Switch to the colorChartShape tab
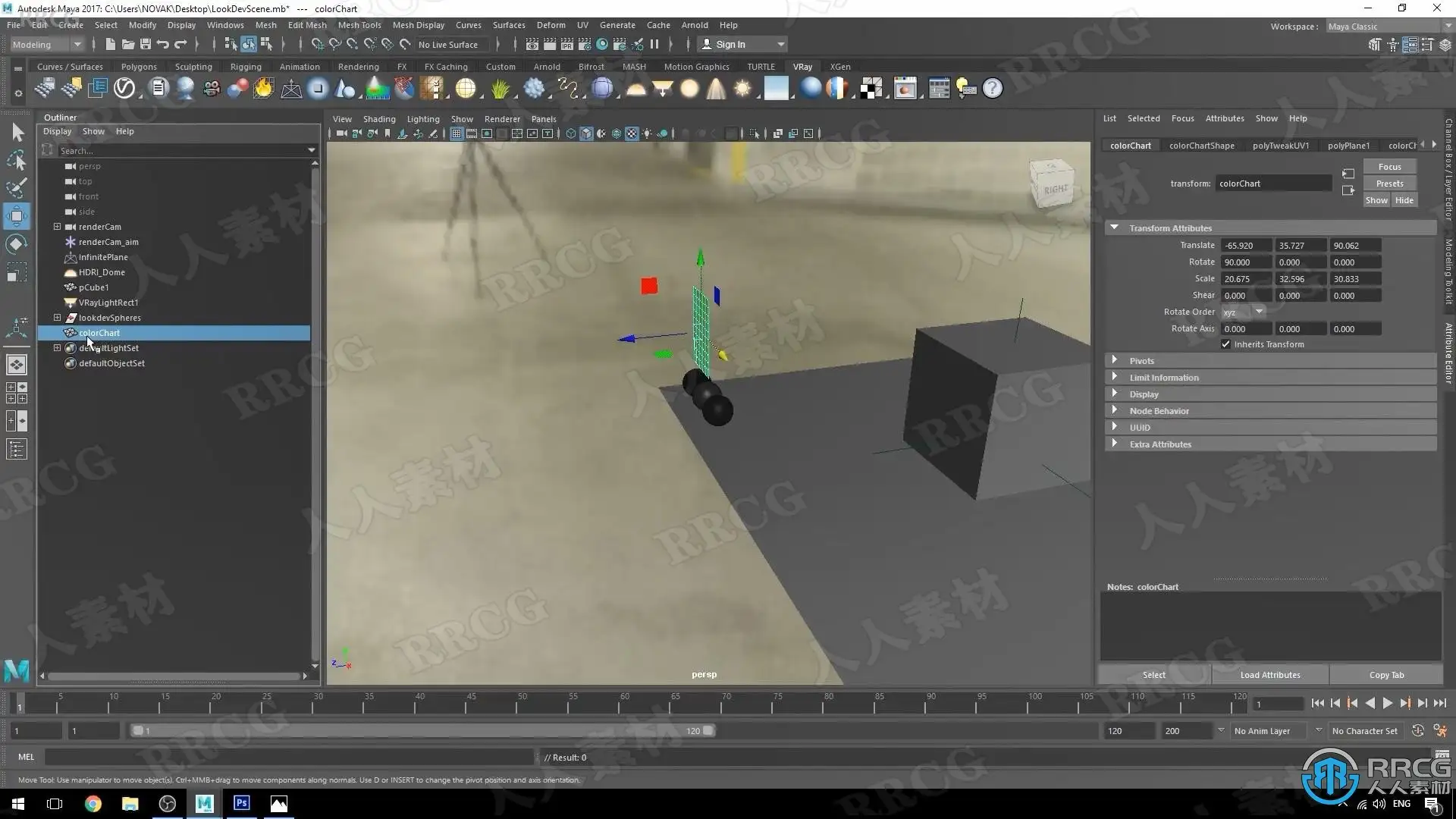1456x819 pixels. pos(1201,146)
